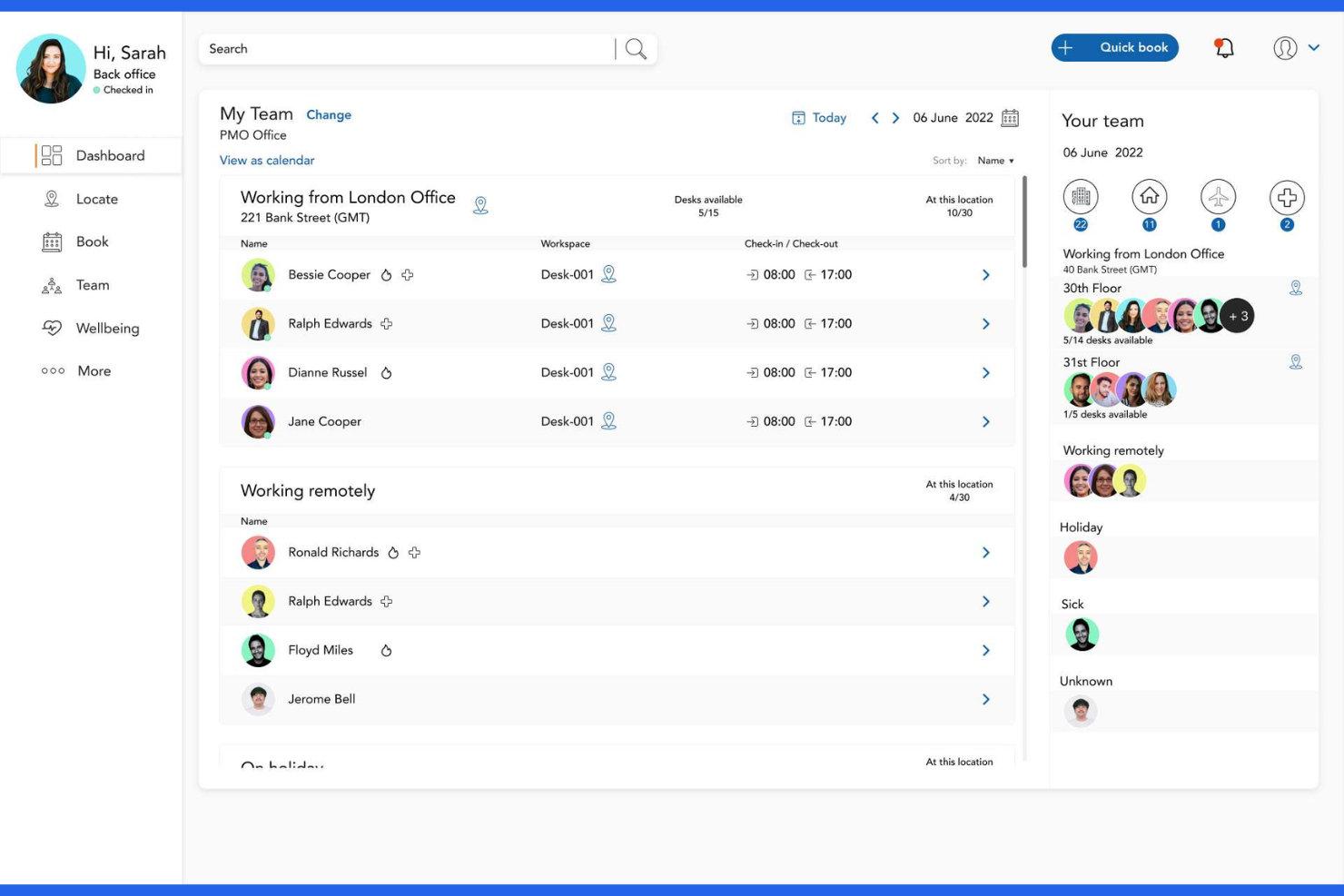1344x896 pixels.
Task: Click the airplane holiday icon in Your team
Action: coord(1218,196)
